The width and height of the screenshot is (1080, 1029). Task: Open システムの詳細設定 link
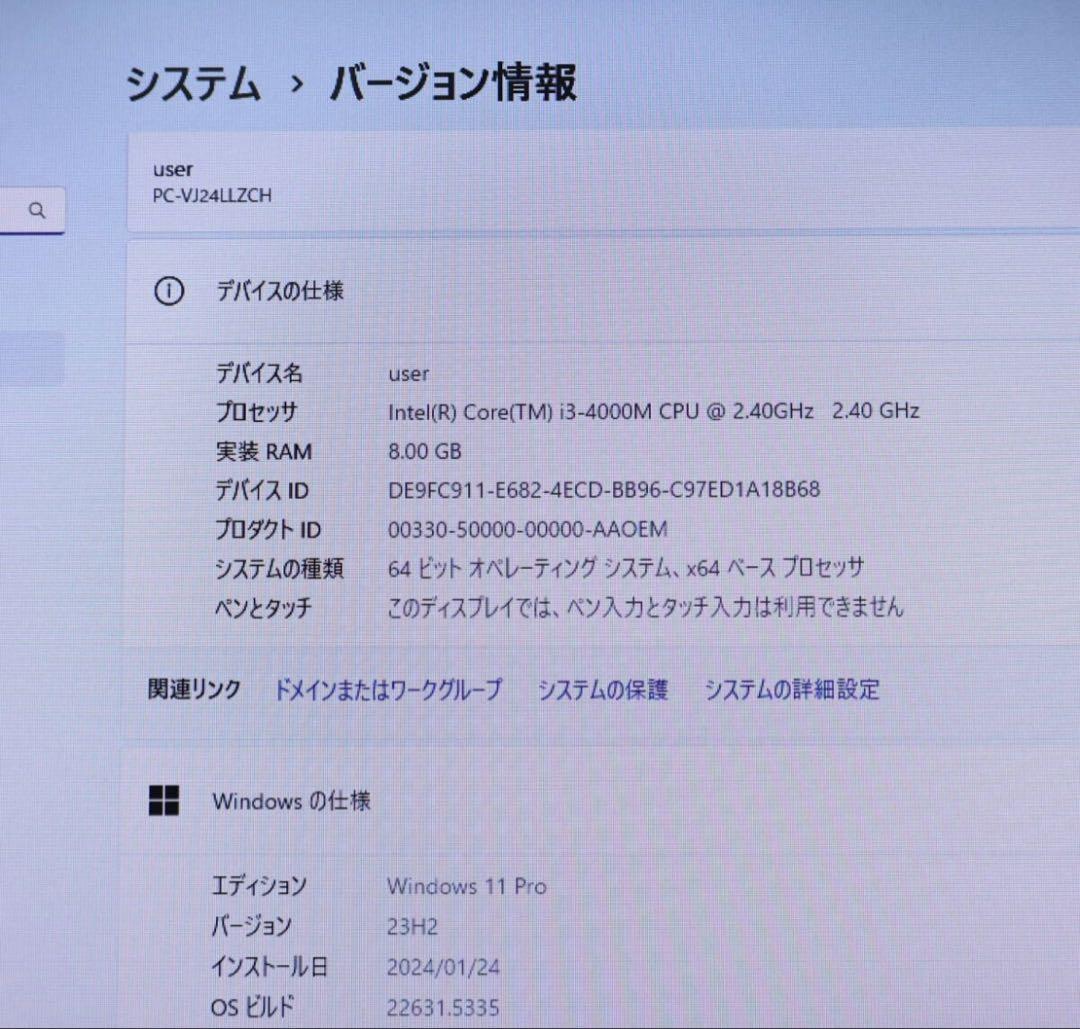pyautogui.click(x=792, y=689)
